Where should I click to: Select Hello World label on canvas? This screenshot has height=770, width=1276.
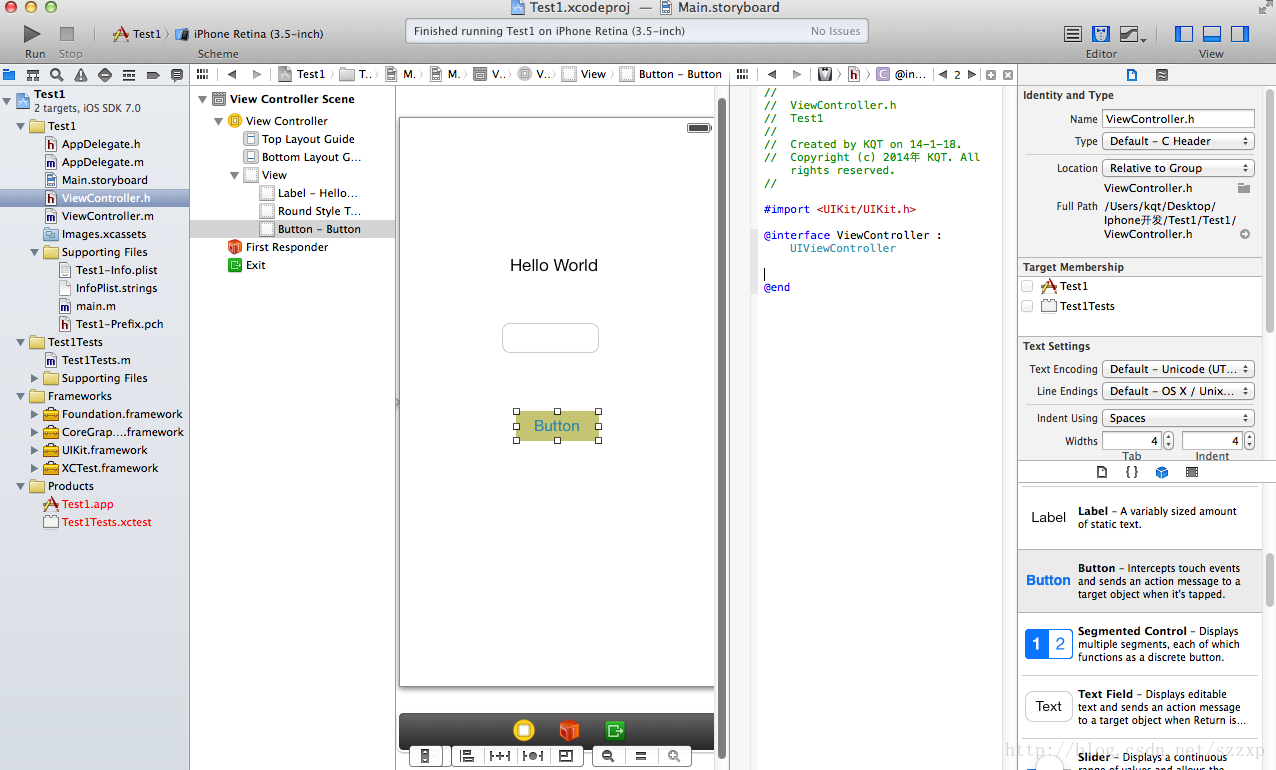(x=554, y=266)
